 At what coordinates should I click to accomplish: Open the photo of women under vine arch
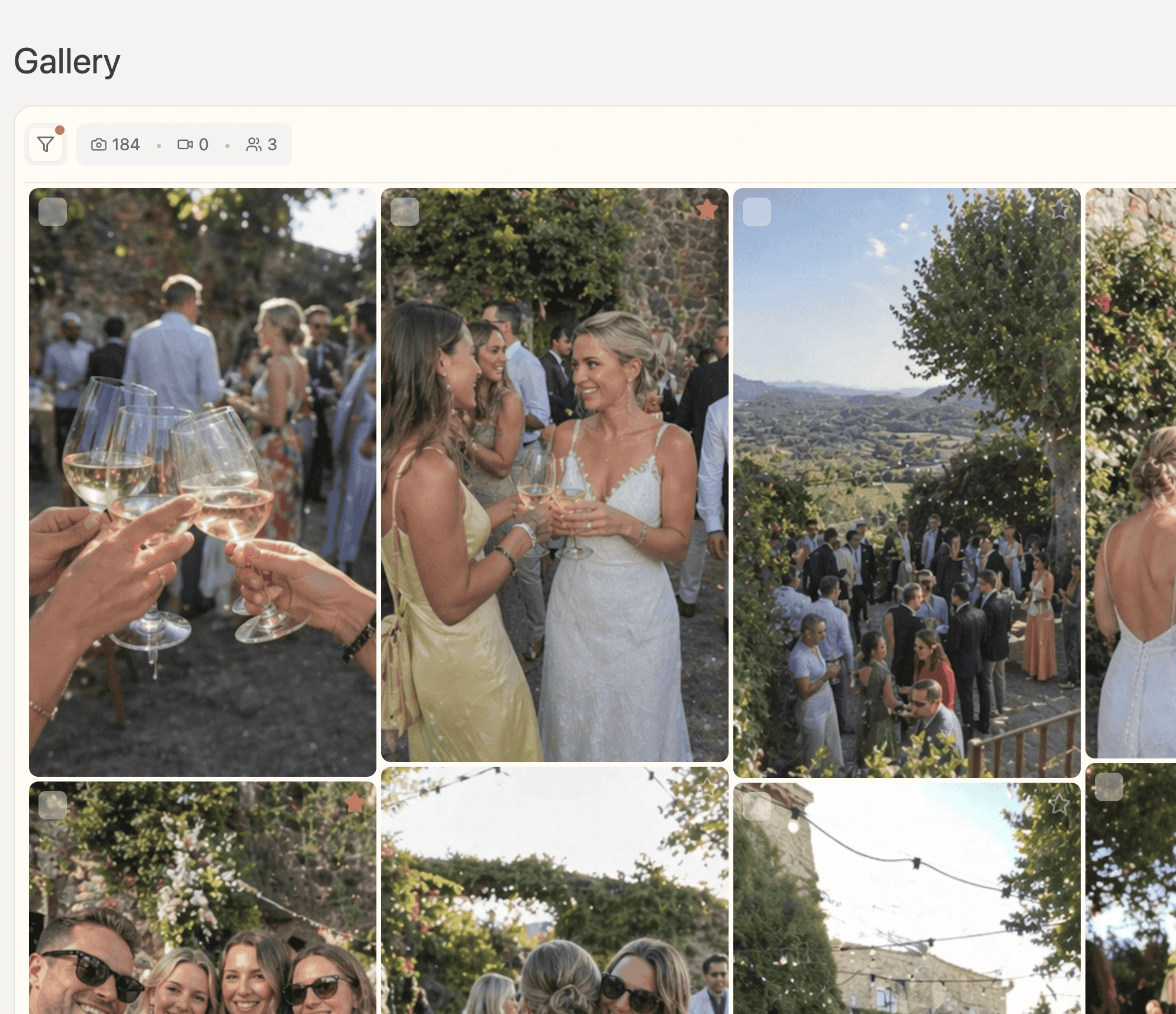click(555, 890)
